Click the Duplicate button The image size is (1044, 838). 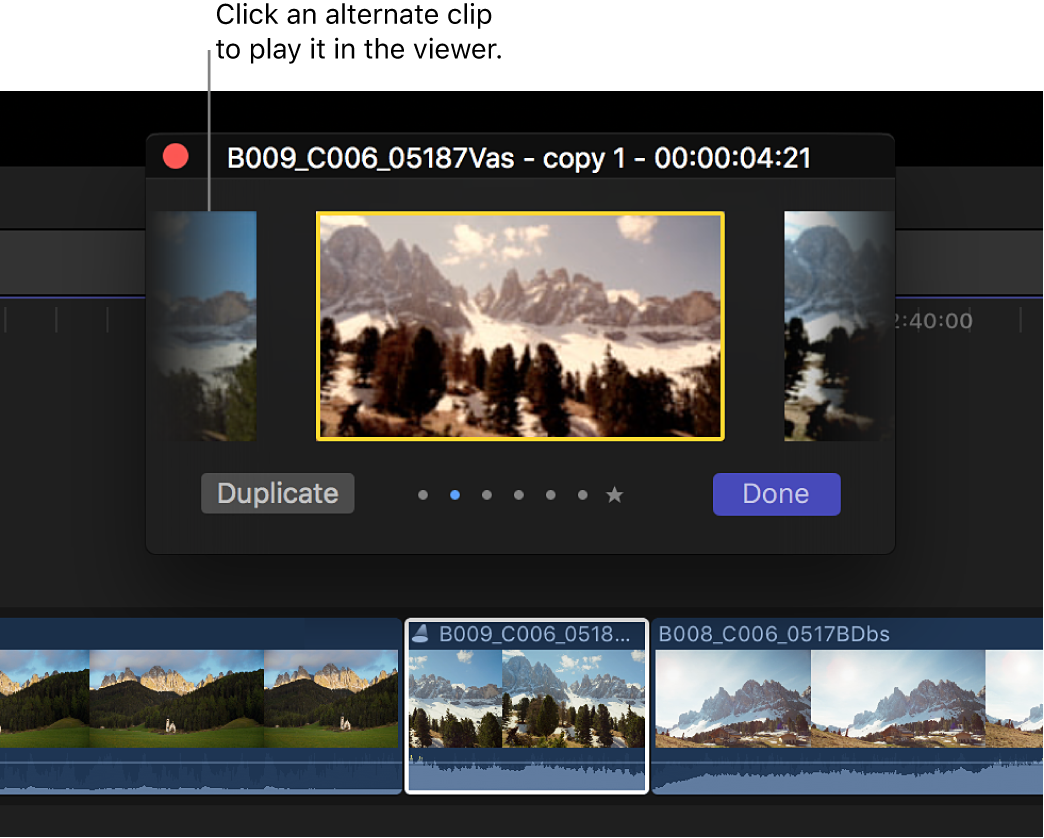click(x=277, y=493)
